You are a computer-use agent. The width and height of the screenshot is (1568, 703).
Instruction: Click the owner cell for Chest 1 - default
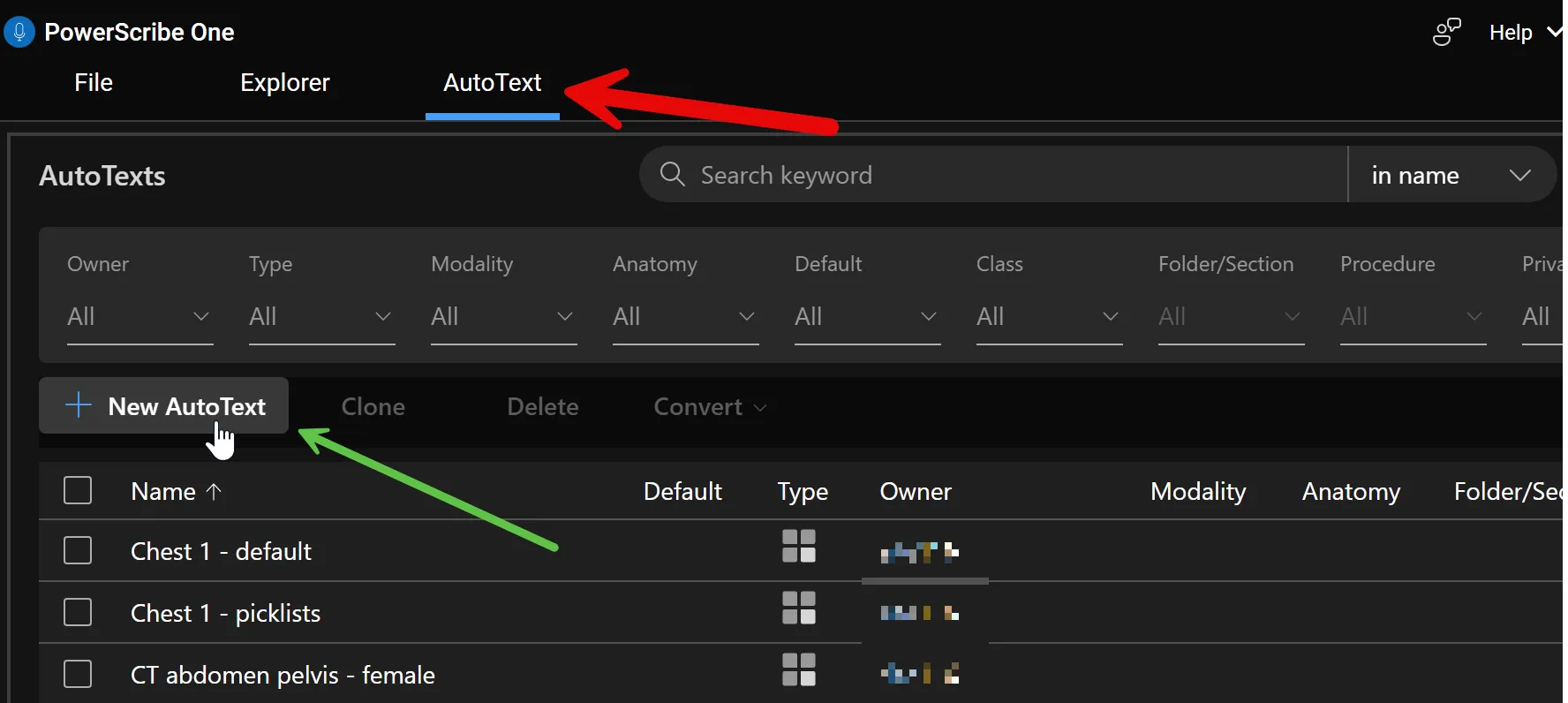(x=919, y=553)
